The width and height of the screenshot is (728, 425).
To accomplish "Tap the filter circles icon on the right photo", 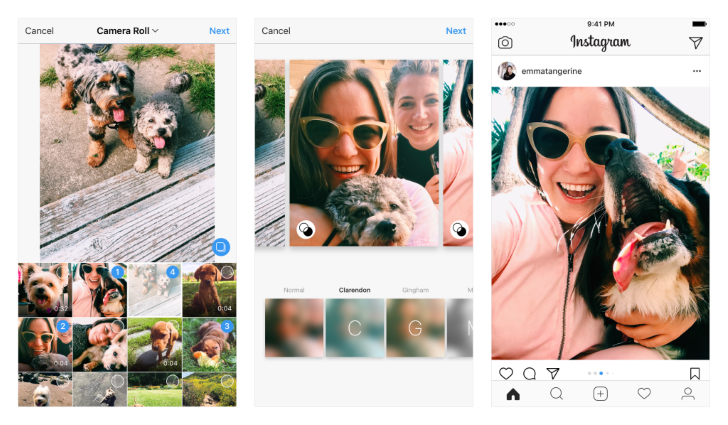I will point(460,229).
